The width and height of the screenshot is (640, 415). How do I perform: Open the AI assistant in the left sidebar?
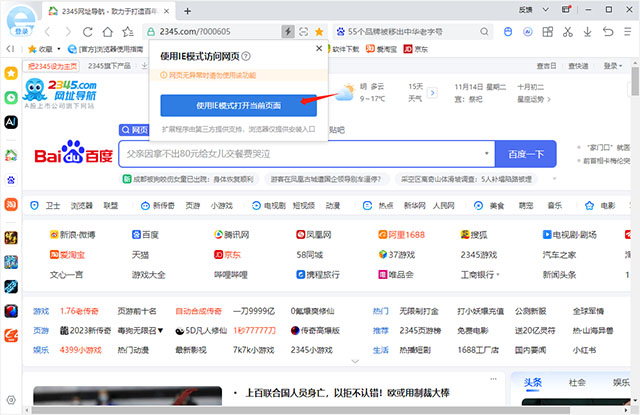[x=11, y=121]
